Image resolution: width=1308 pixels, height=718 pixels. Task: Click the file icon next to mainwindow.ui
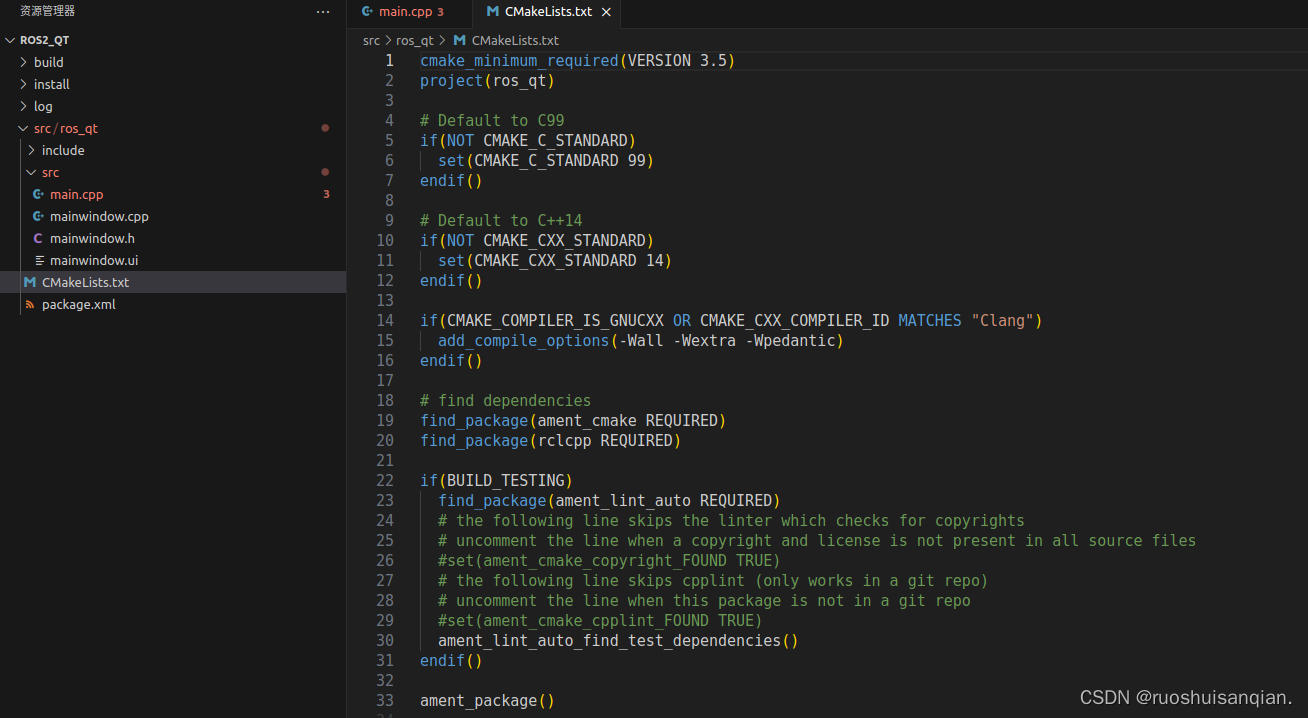point(39,260)
